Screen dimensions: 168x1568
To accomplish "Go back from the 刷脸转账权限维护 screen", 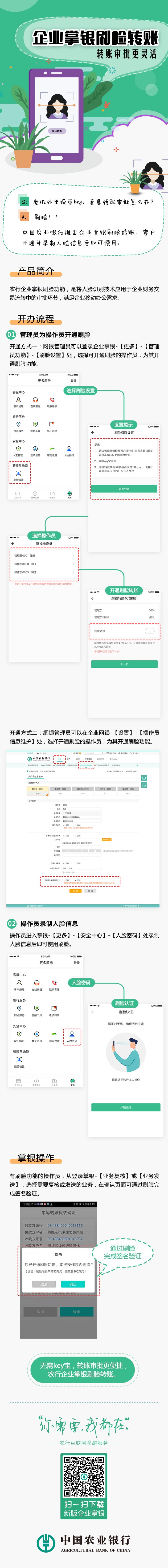I will (93, 598).
